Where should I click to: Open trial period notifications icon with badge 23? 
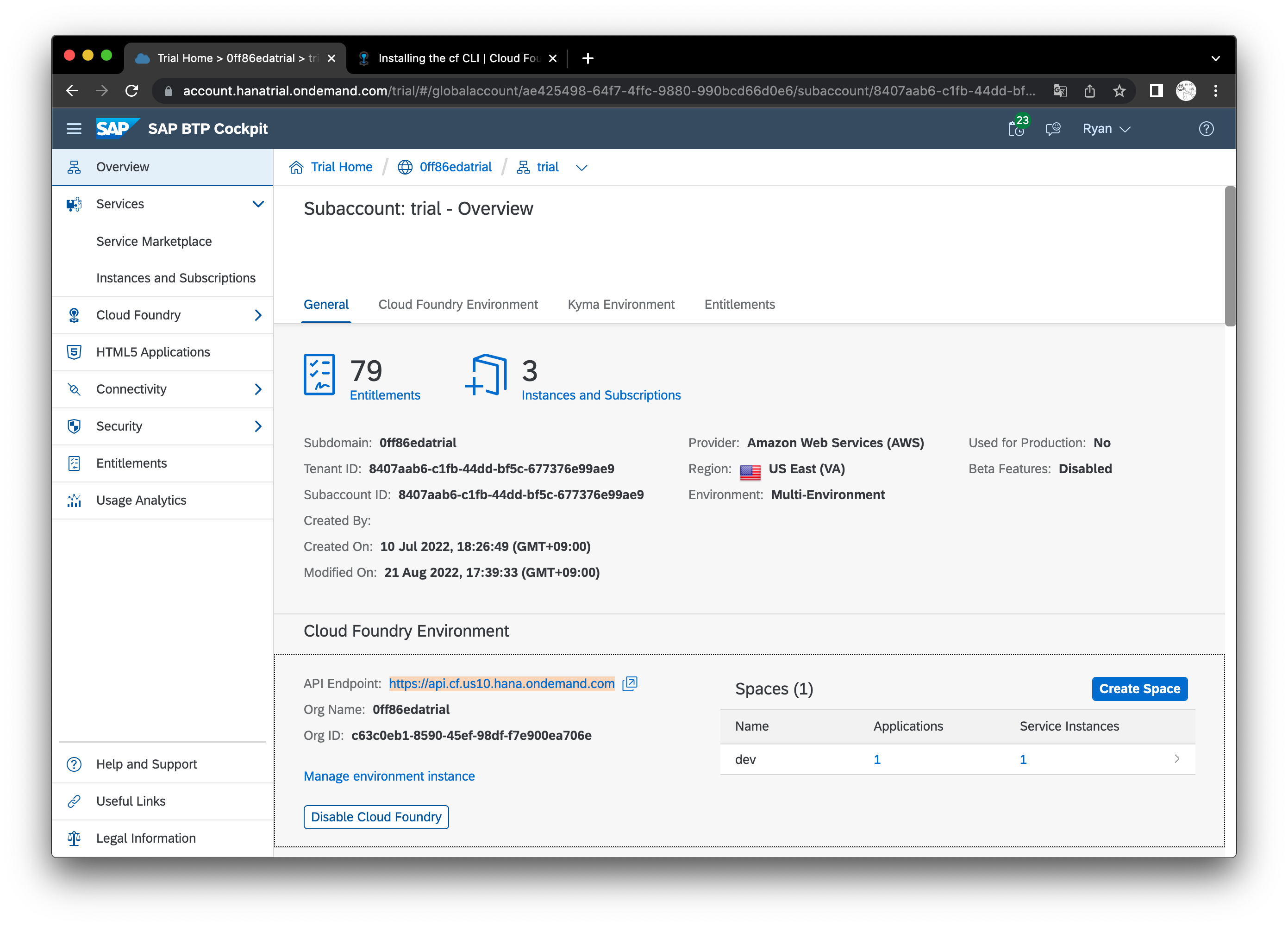click(1017, 129)
